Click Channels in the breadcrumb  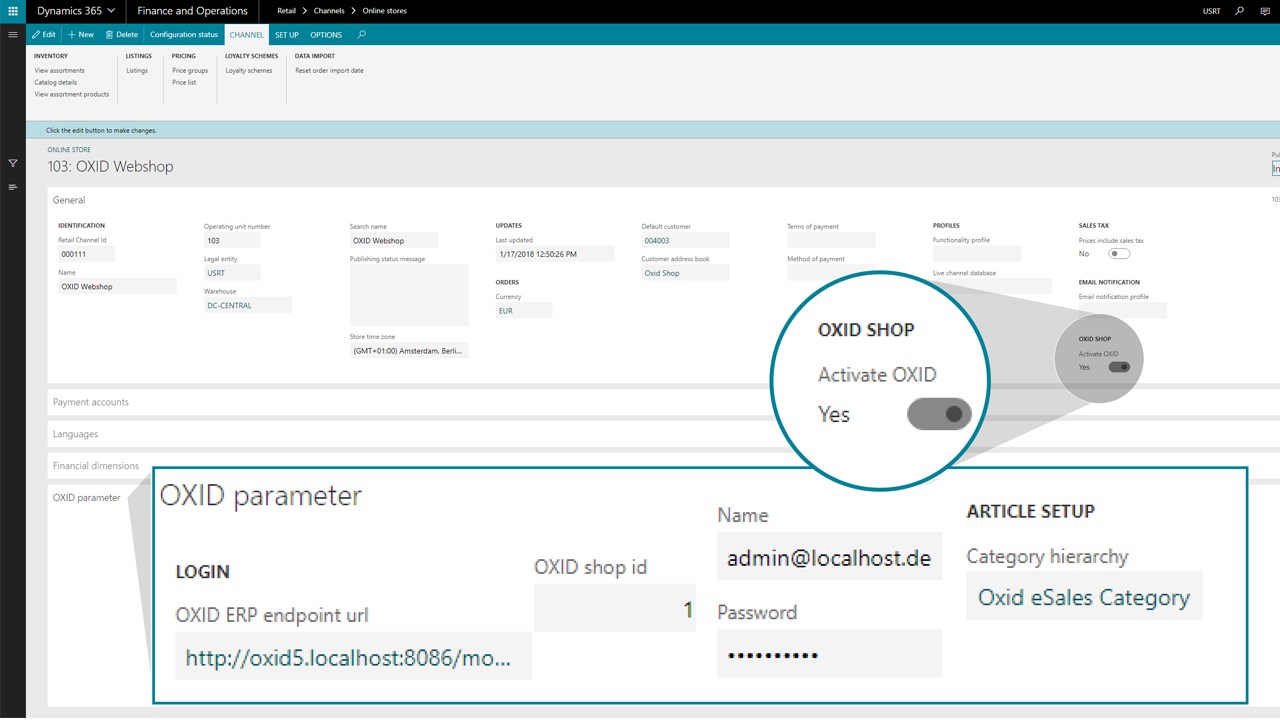coord(329,11)
